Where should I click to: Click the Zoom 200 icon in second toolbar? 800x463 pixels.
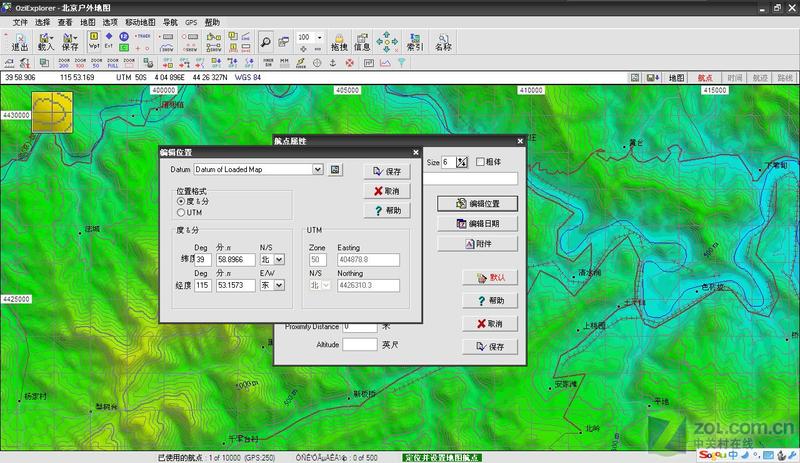(x=64, y=63)
